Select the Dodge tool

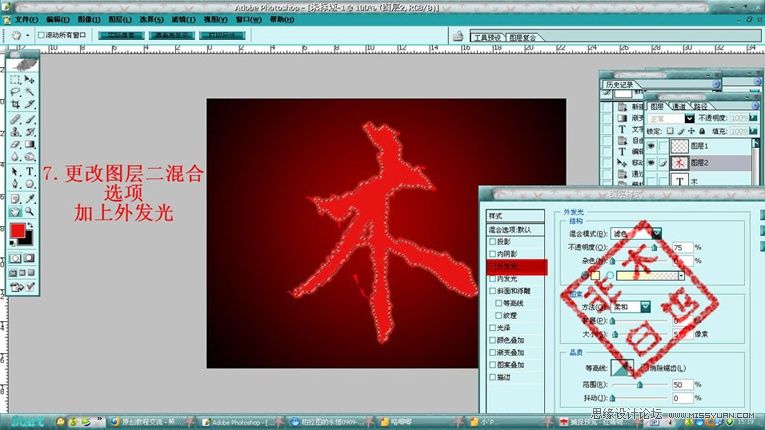(x=30, y=157)
